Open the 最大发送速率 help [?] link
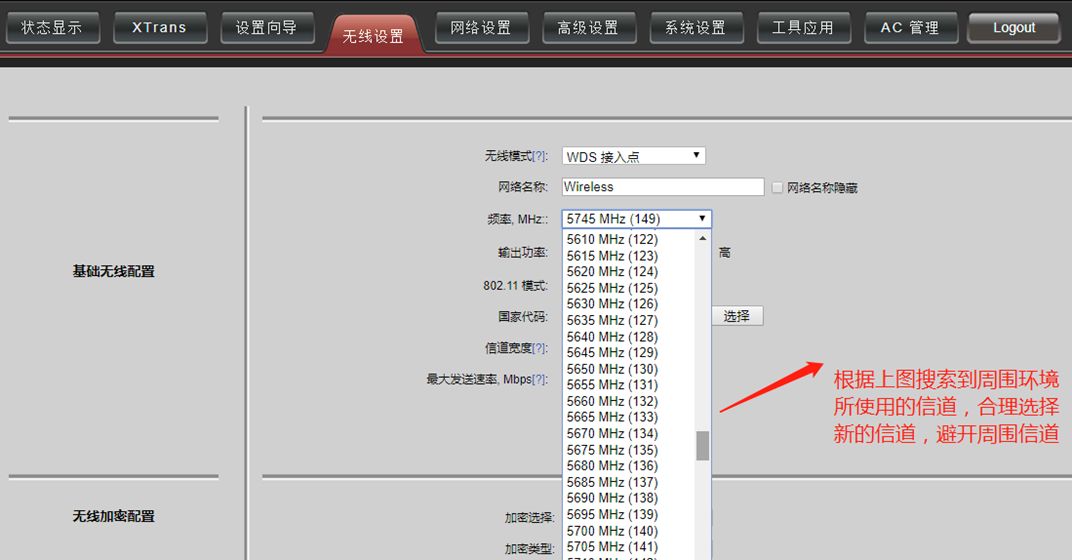Viewport: 1072px width, 560px height. click(x=540, y=379)
